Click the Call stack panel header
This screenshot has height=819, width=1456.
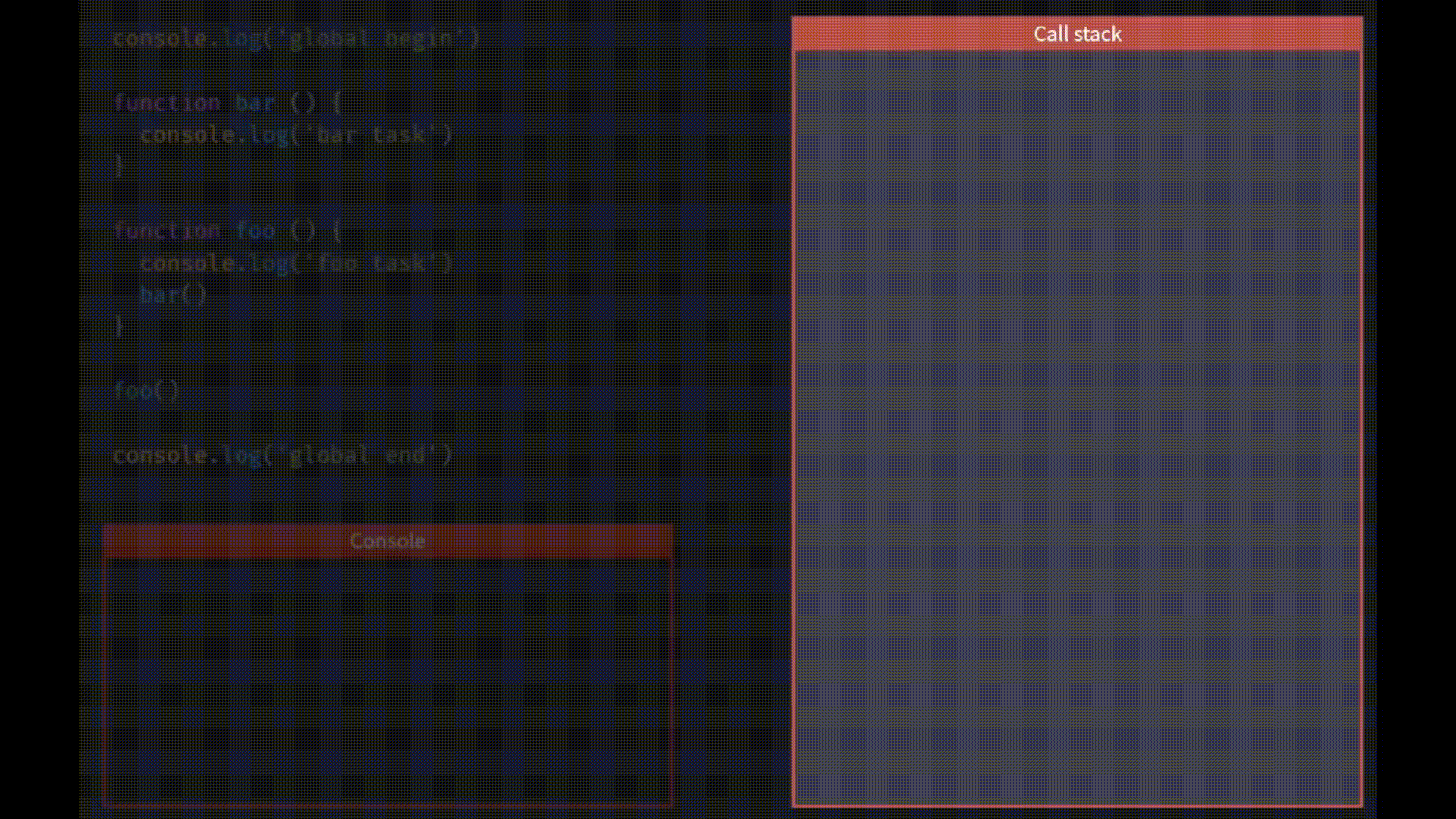coord(1077,34)
